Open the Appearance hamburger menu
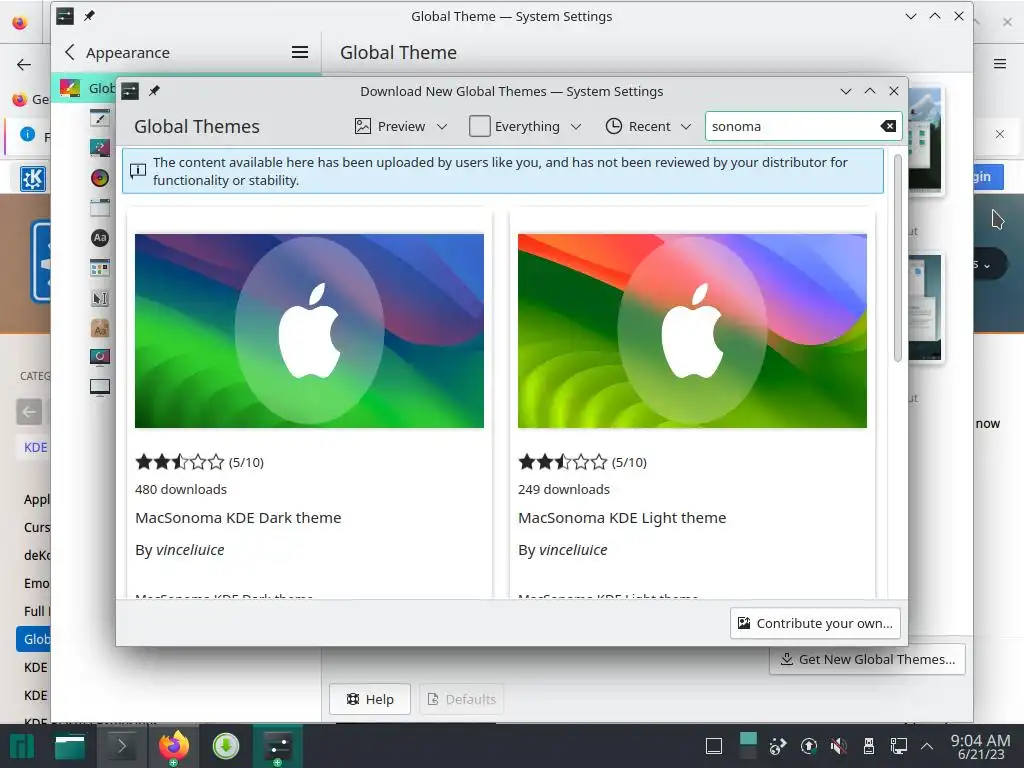Screen dimensions: 1024x768 tap(300, 52)
